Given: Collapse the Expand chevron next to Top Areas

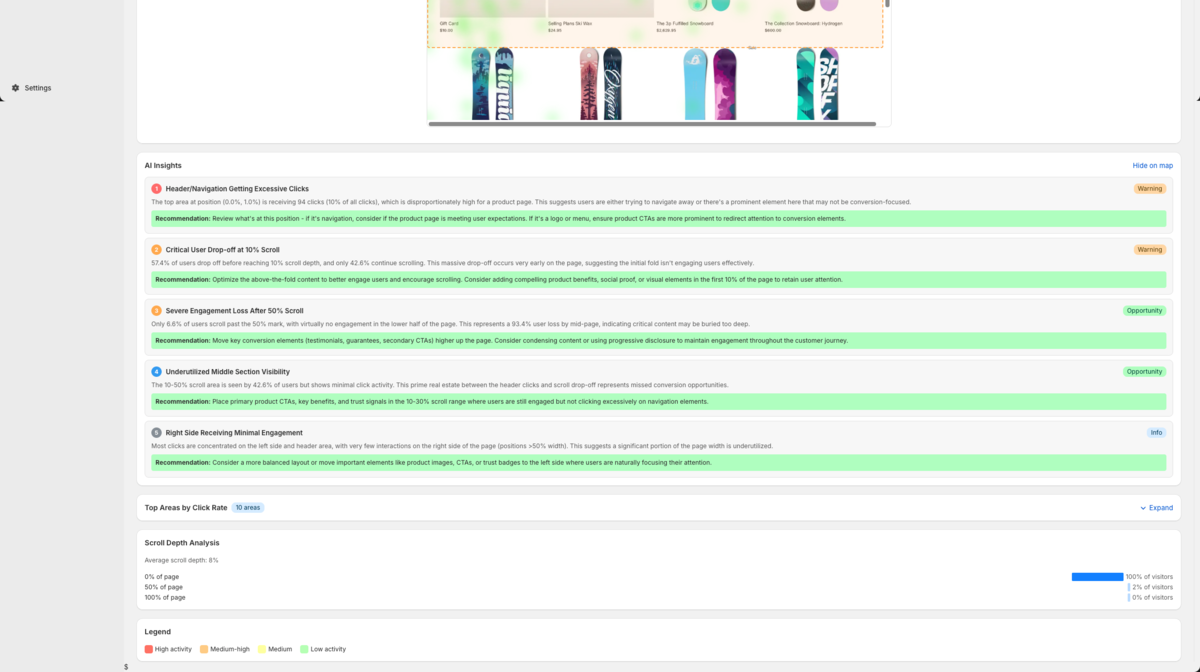Looking at the screenshot, I should tap(1143, 508).
